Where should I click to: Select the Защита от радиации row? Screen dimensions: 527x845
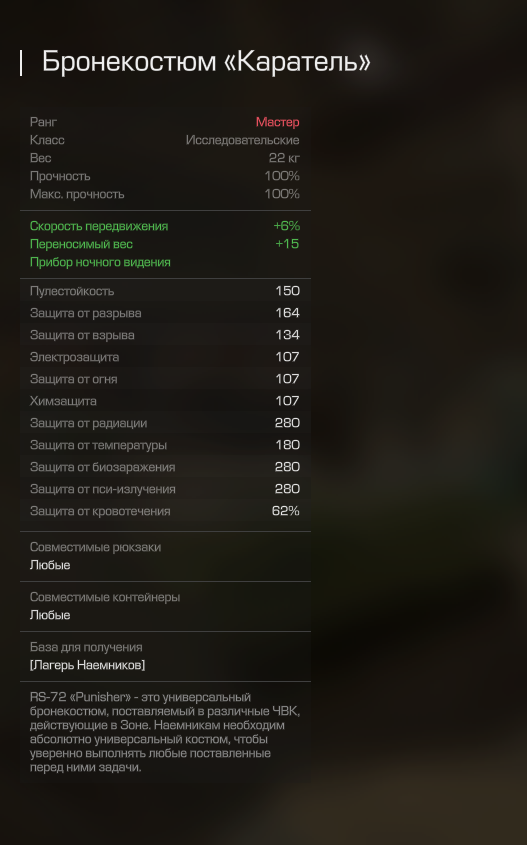pyautogui.click(x=165, y=424)
